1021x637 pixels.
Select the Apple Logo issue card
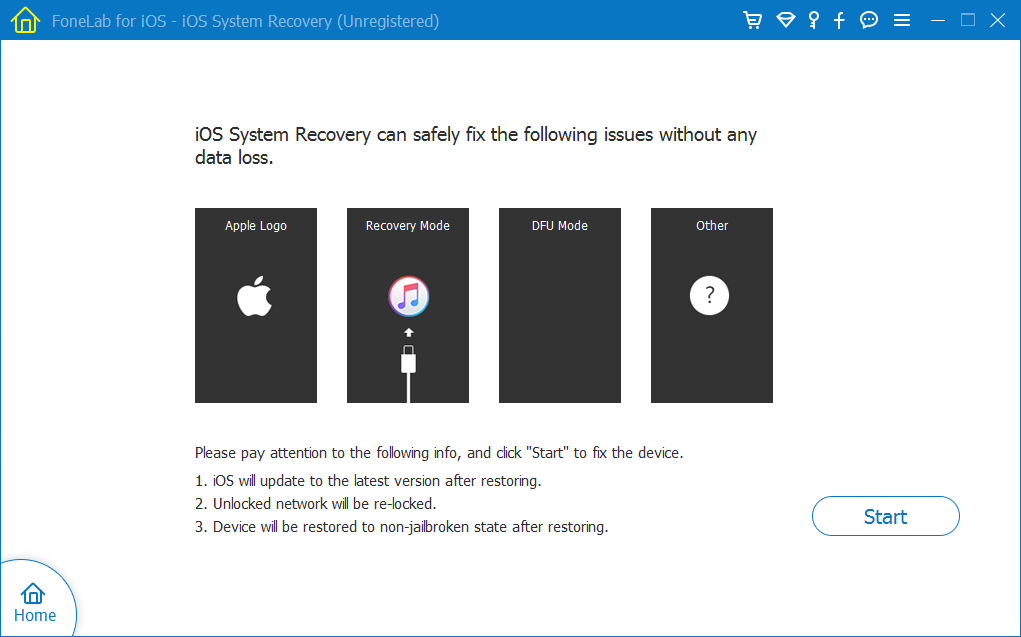coord(256,306)
